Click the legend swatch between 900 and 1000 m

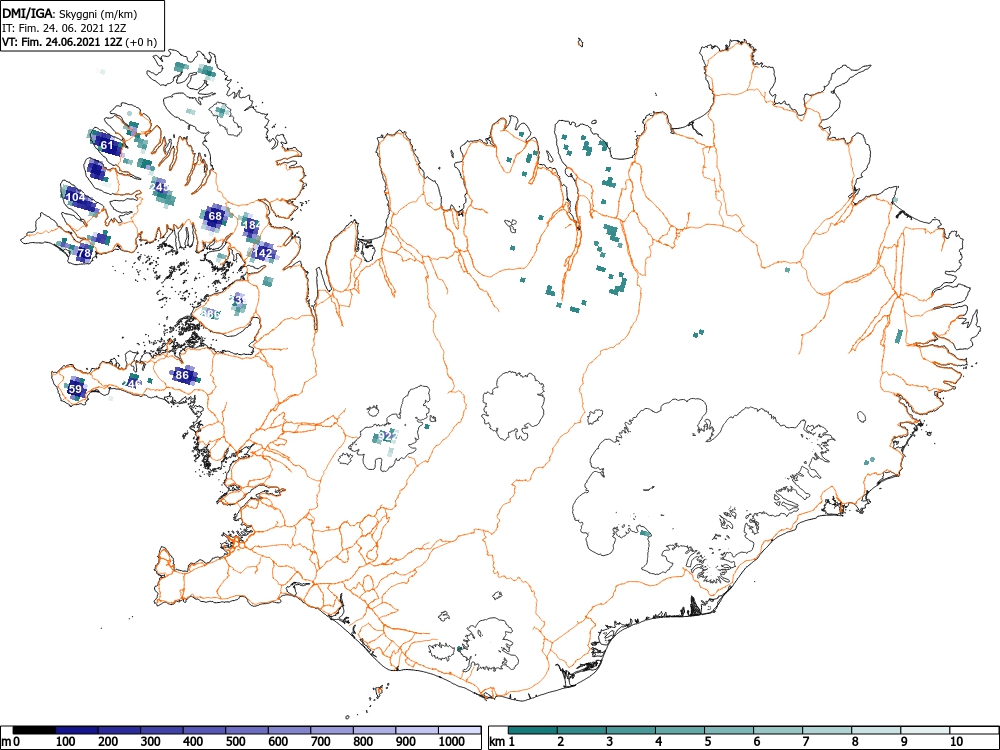coord(417,730)
